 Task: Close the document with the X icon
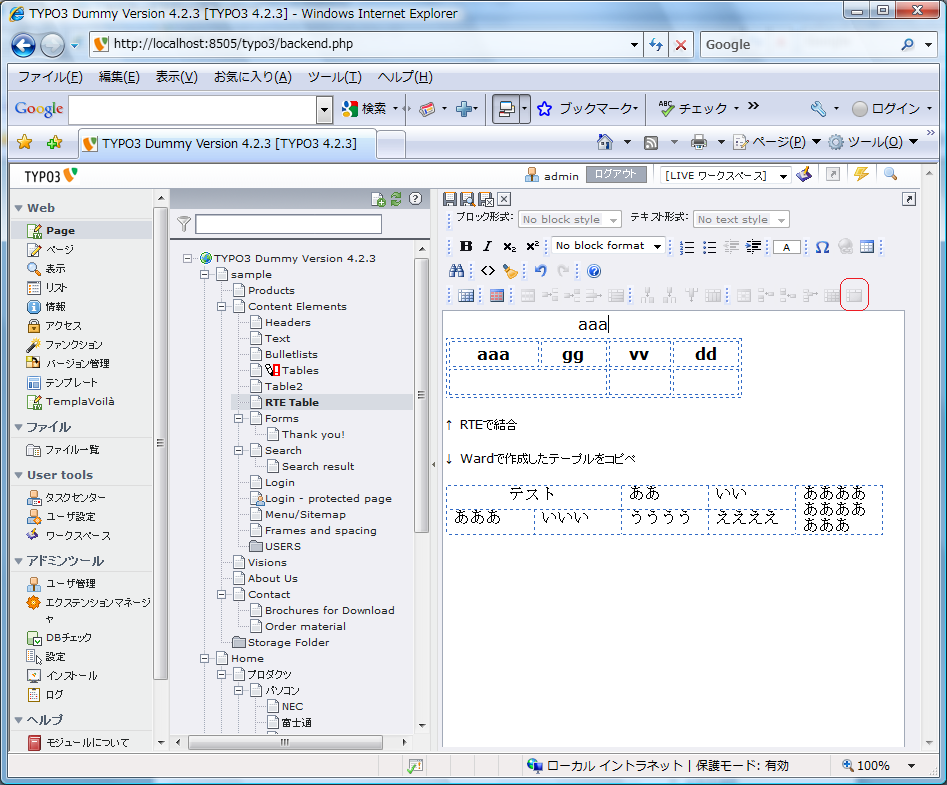[x=504, y=199]
